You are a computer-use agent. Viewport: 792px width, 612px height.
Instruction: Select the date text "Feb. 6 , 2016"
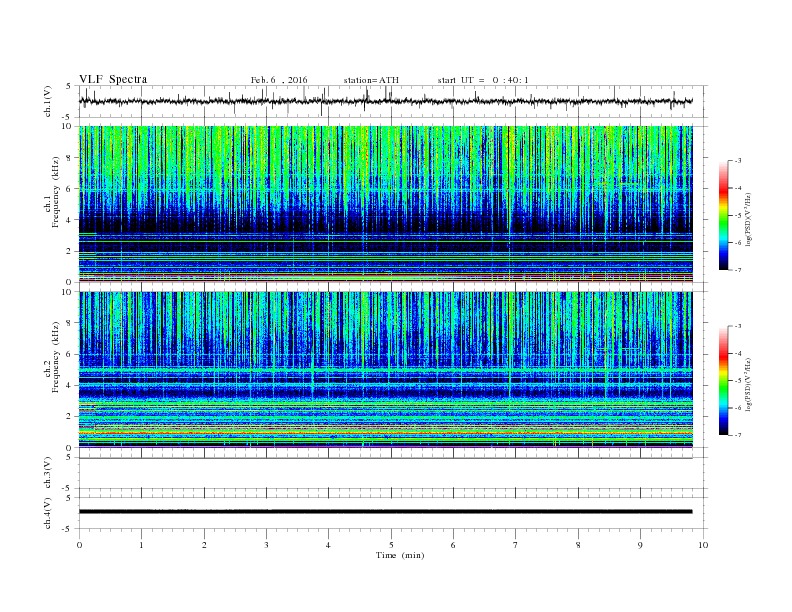click(279, 80)
